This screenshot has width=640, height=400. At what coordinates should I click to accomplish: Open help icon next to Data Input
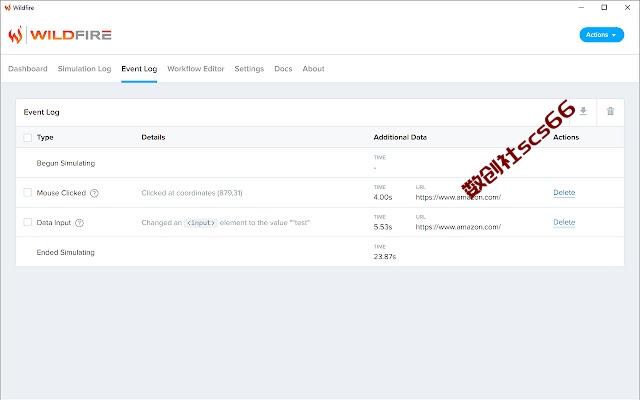coord(80,223)
